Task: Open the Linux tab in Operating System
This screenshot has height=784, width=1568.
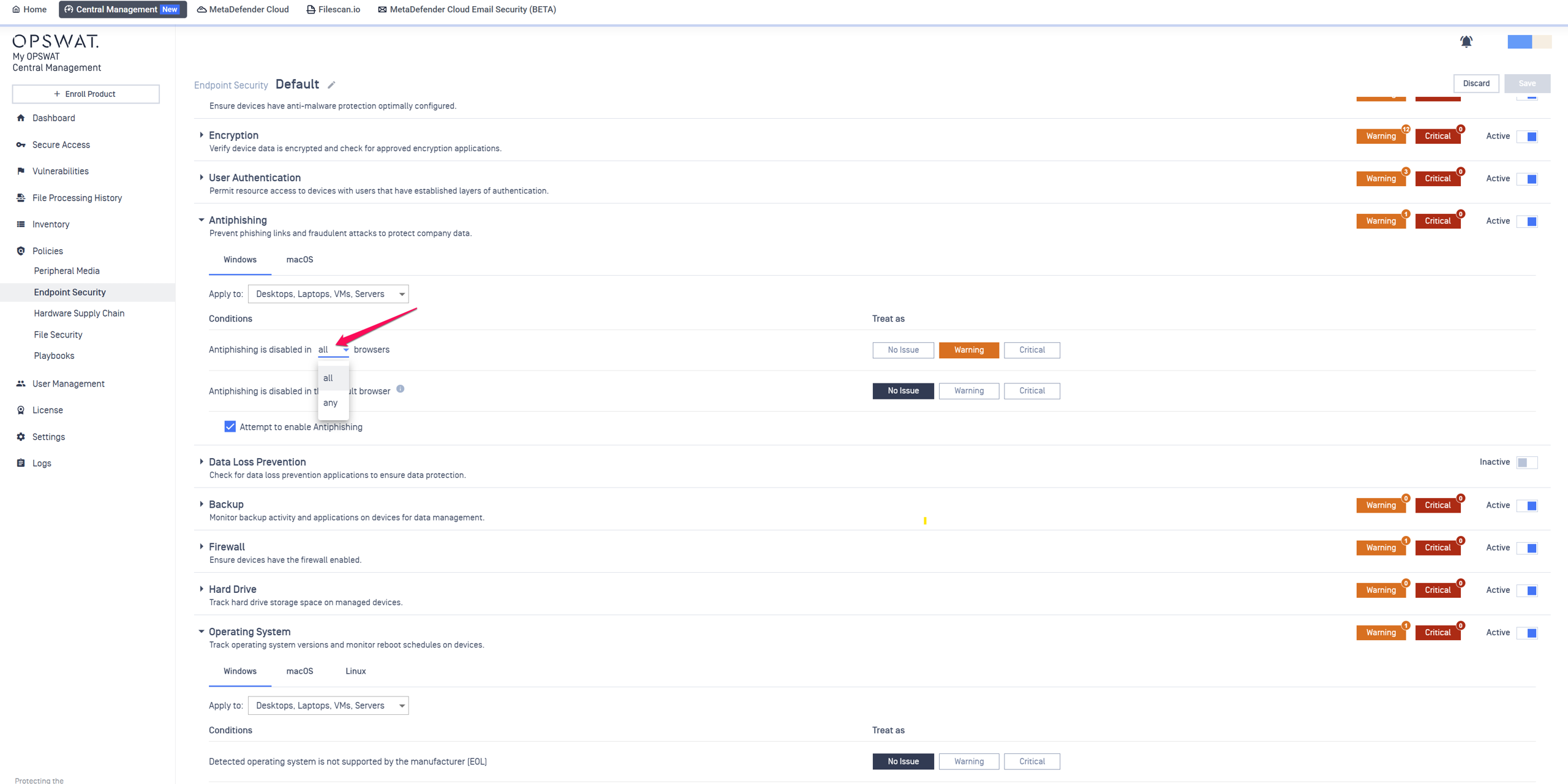Action: pos(355,671)
